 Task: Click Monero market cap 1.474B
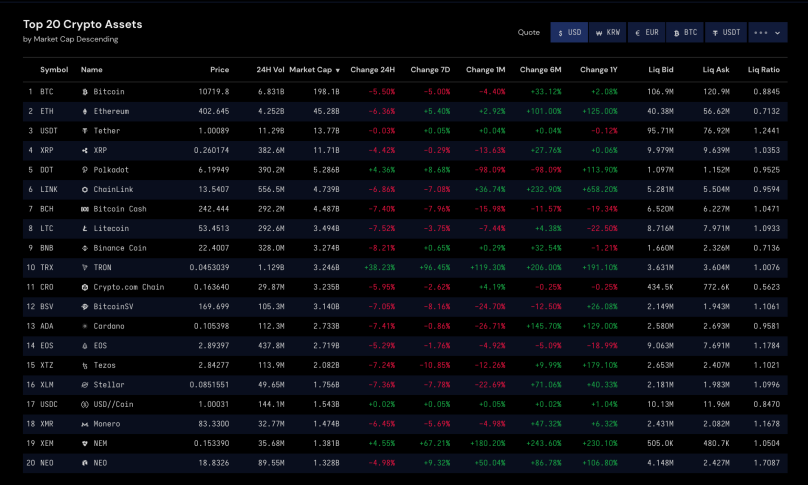(x=326, y=424)
